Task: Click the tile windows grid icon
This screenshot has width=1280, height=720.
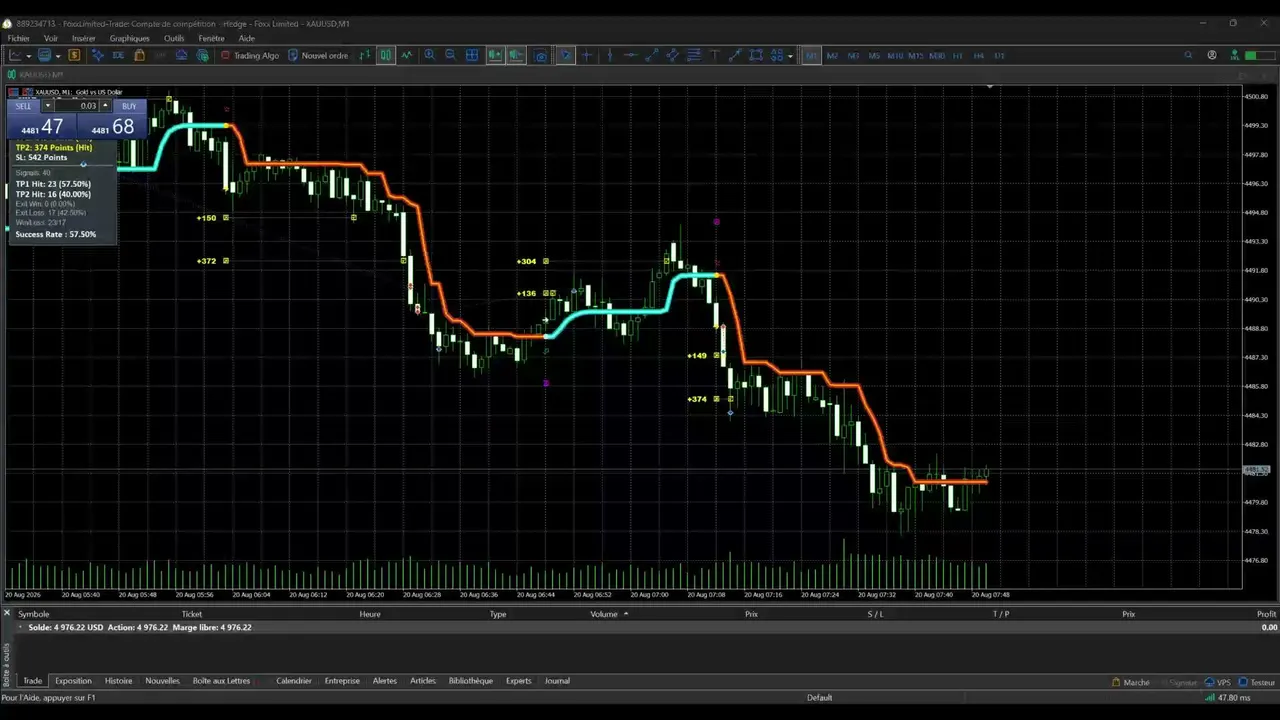Action: point(472,55)
